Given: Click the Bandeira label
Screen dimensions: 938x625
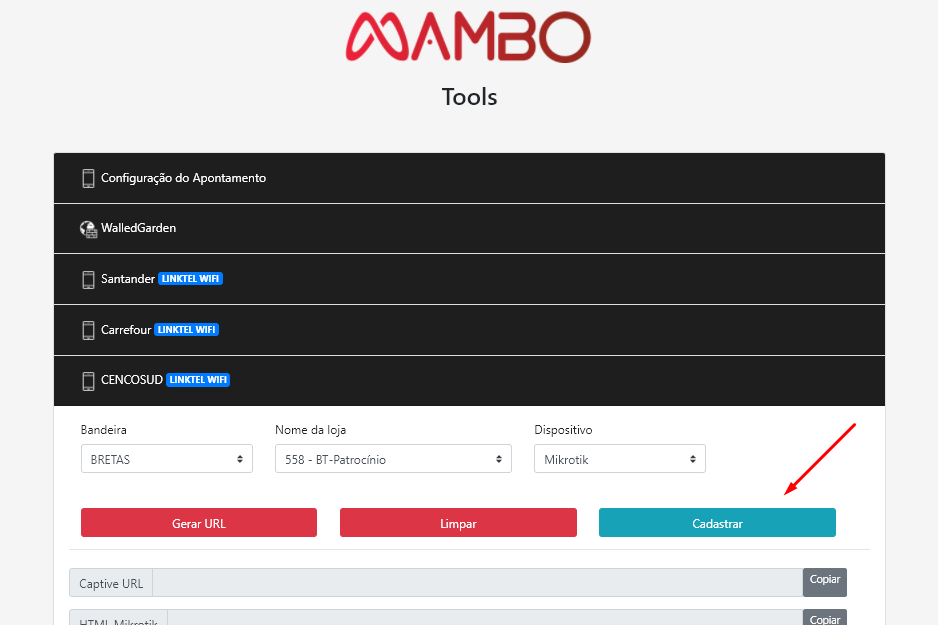Looking at the screenshot, I should point(103,429).
